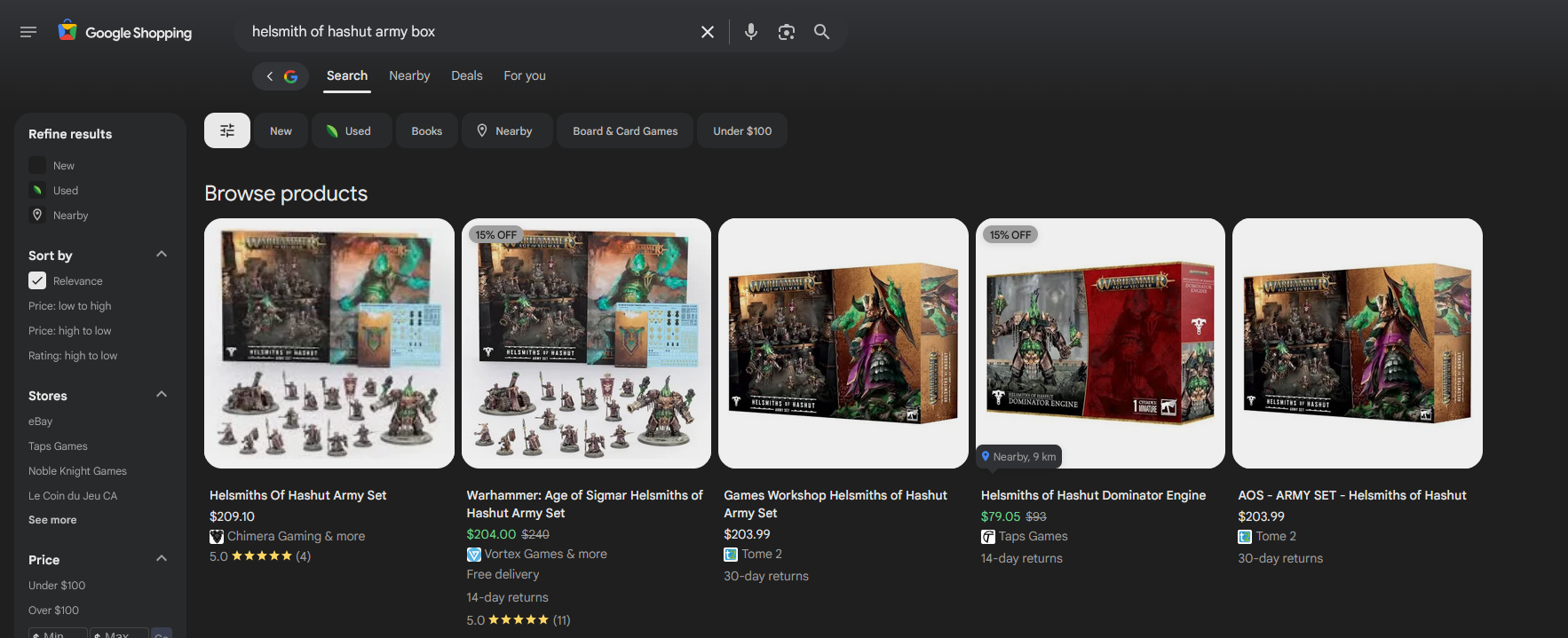Start voice search with the microphone

pos(751,32)
